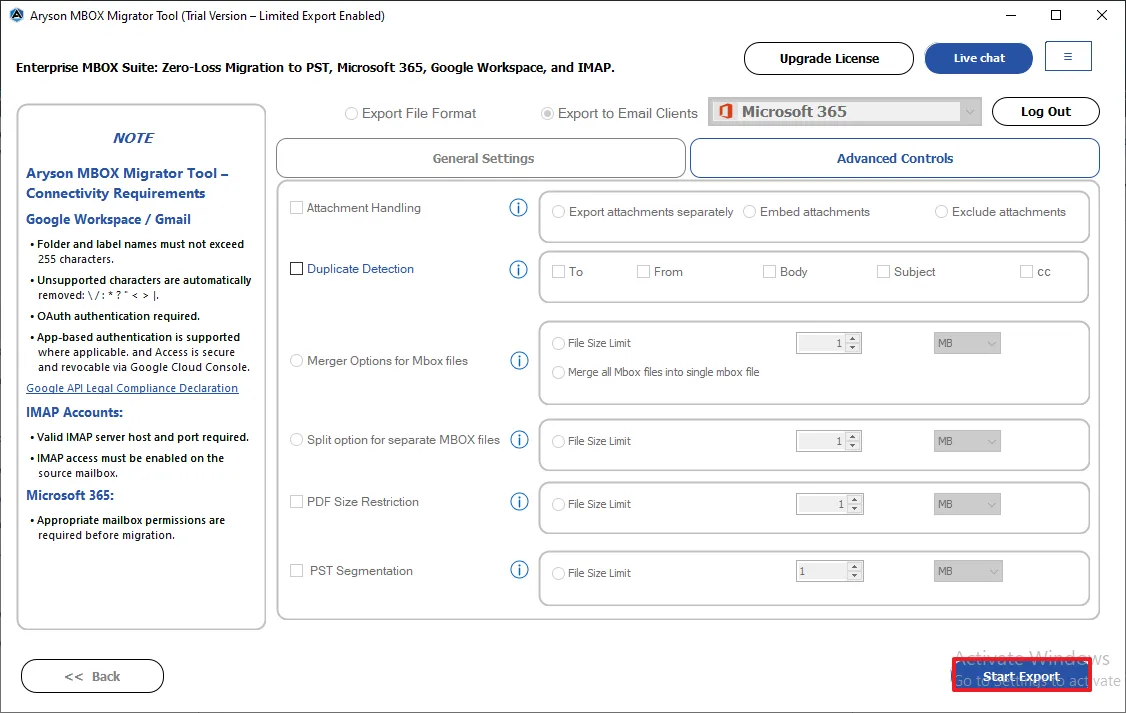Enable the Attachment Handling checkbox
The width and height of the screenshot is (1126, 713).
click(296, 208)
